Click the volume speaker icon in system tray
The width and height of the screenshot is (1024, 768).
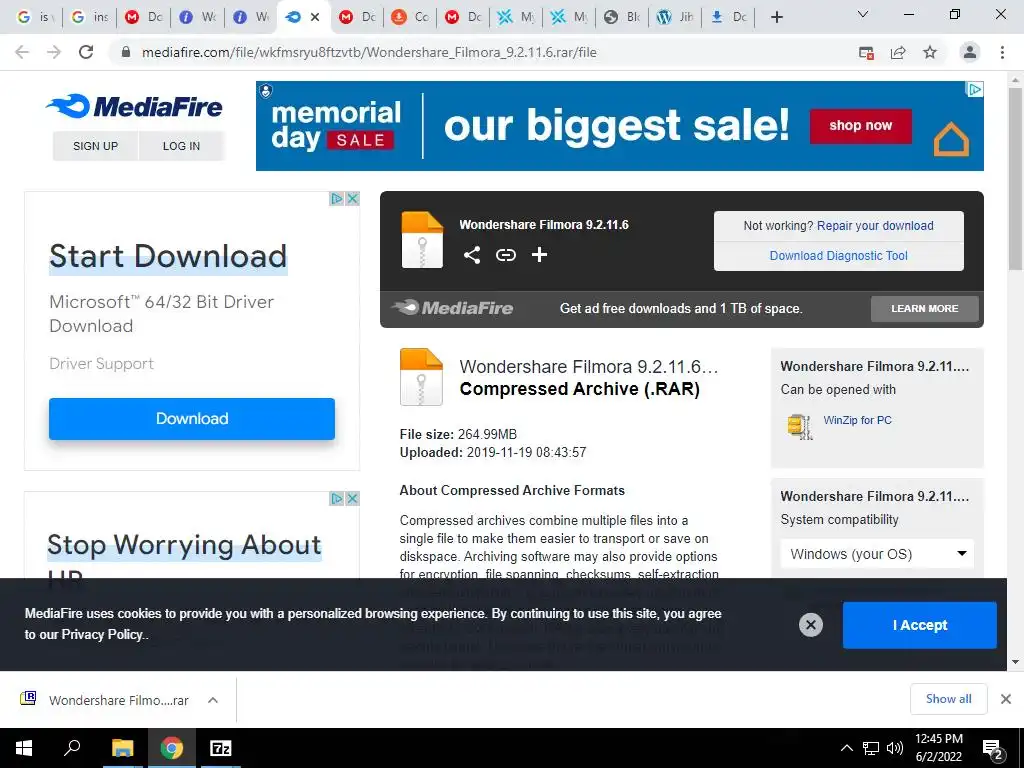click(895, 748)
